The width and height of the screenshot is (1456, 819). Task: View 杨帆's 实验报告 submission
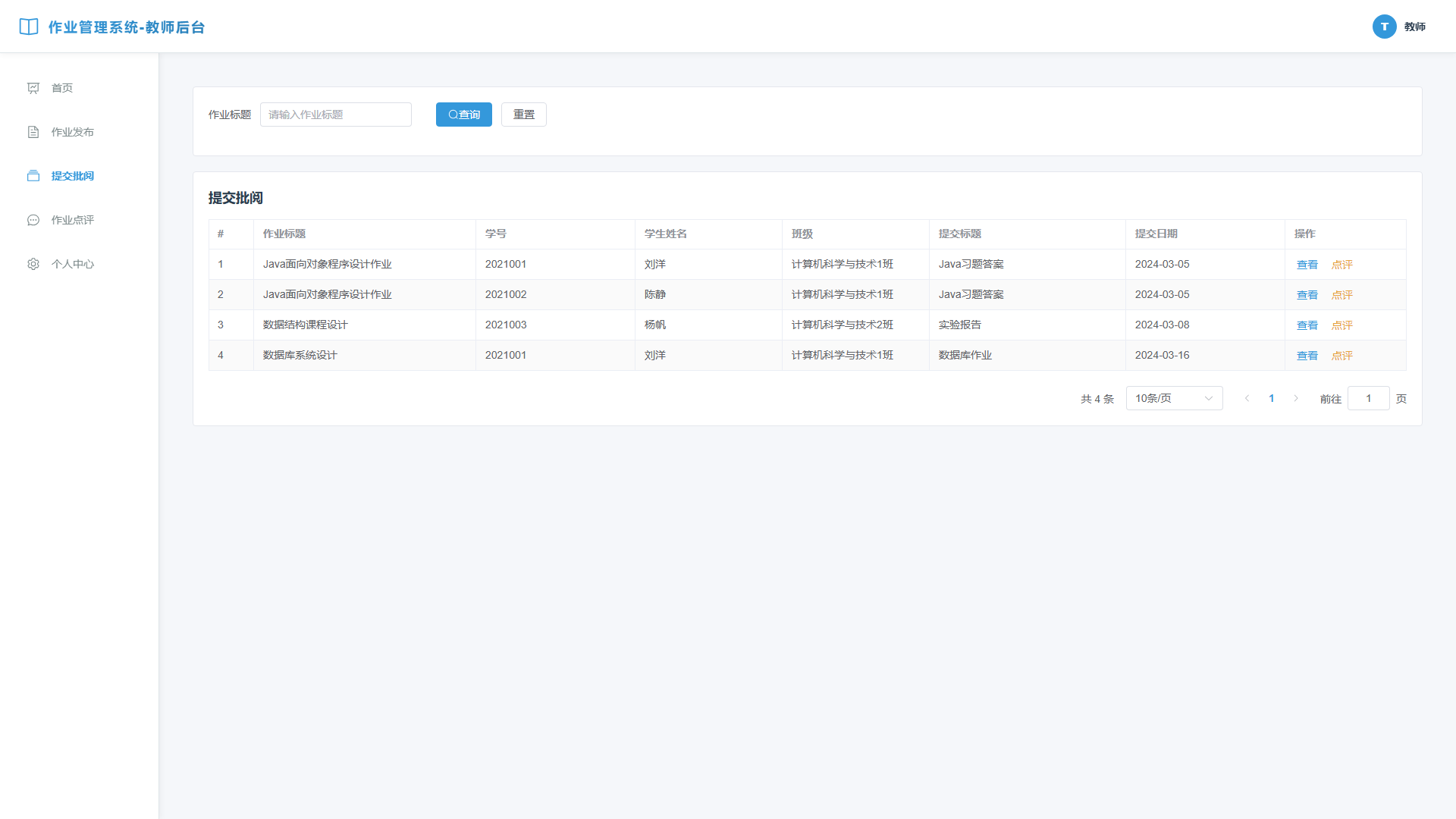(x=1307, y=325)
